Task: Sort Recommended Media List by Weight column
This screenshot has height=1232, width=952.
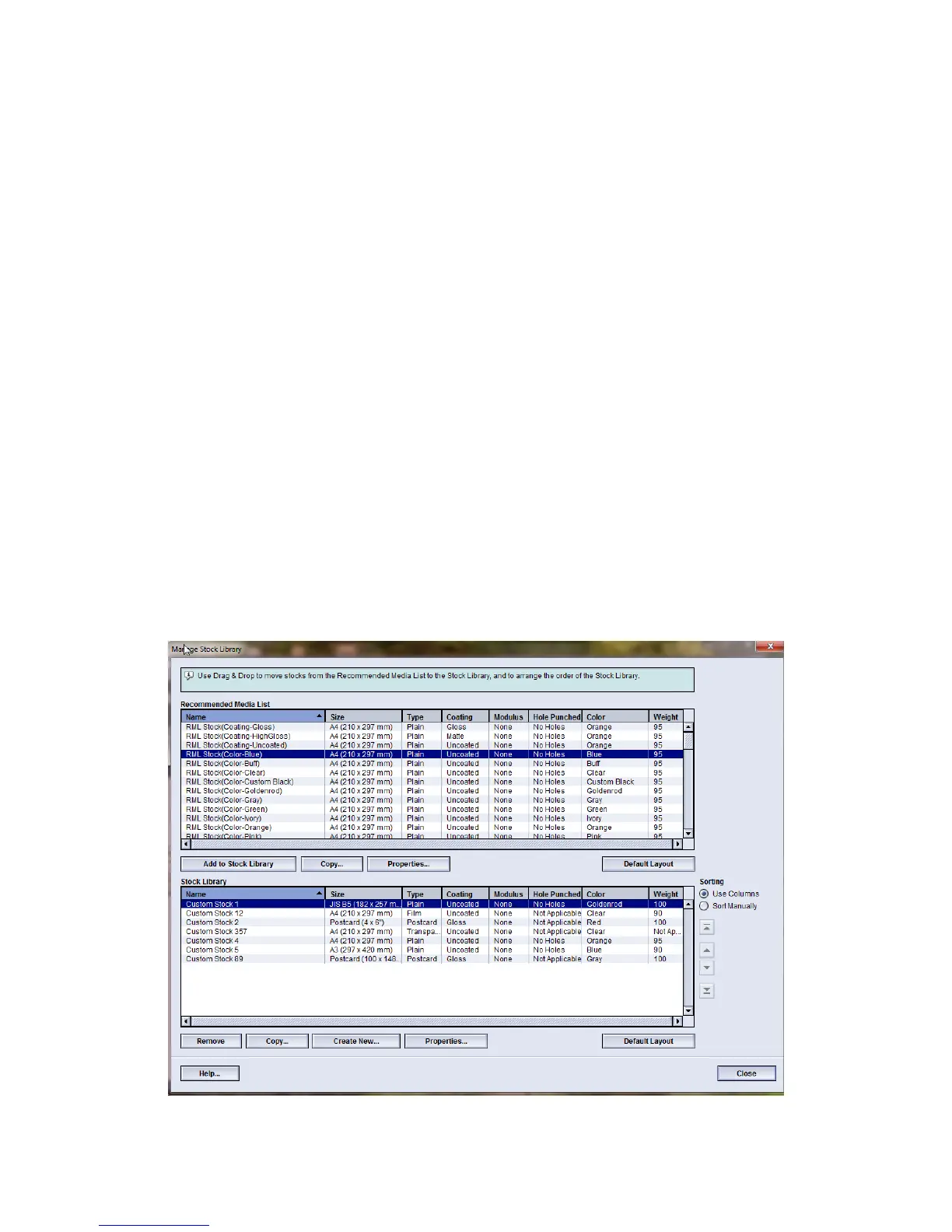Action: (x=666, y=717)
